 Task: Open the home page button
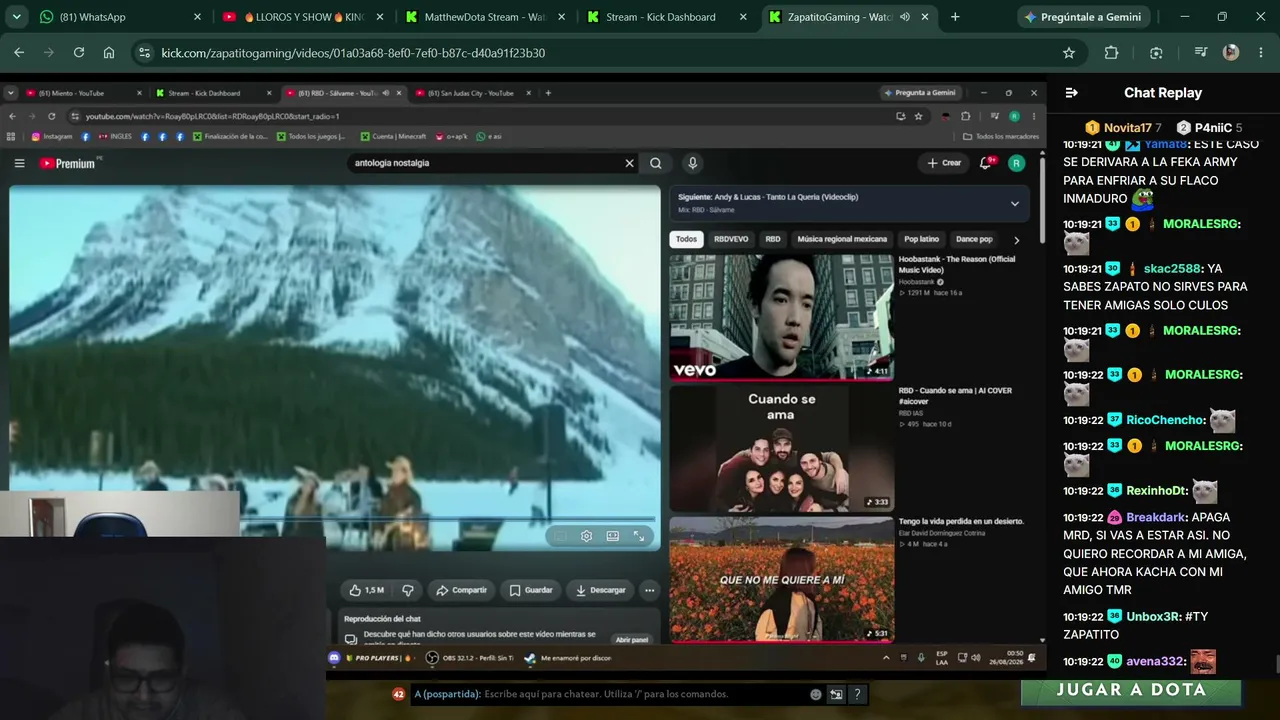coord(109,53)
